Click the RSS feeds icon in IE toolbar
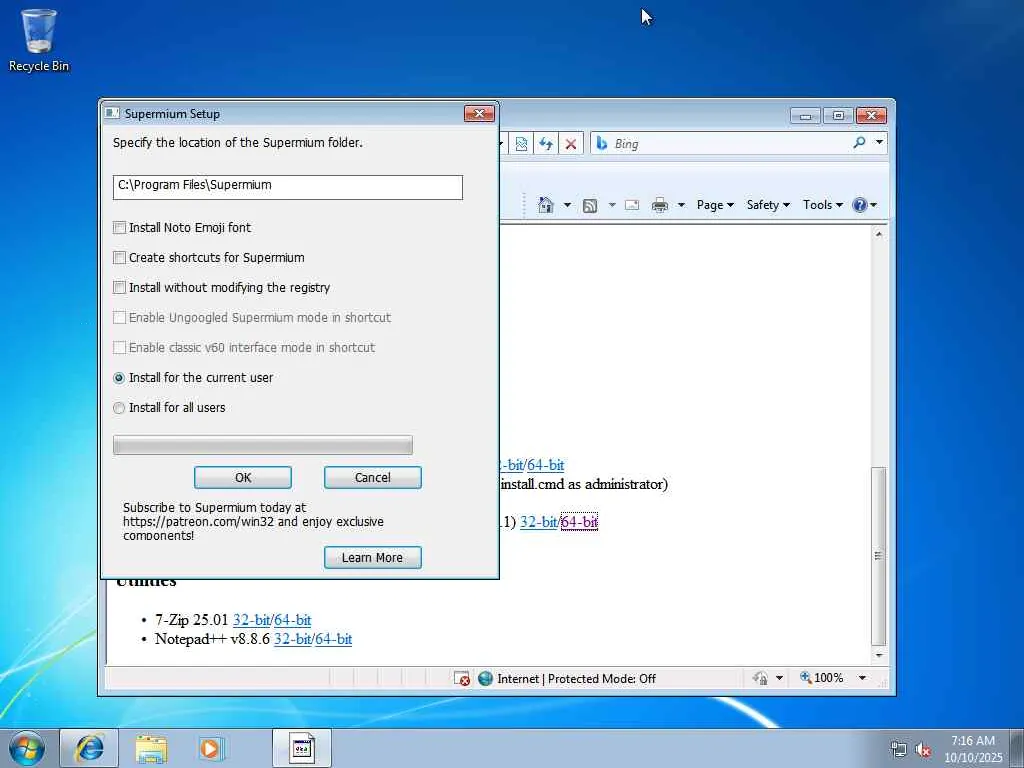 [590, 206]
